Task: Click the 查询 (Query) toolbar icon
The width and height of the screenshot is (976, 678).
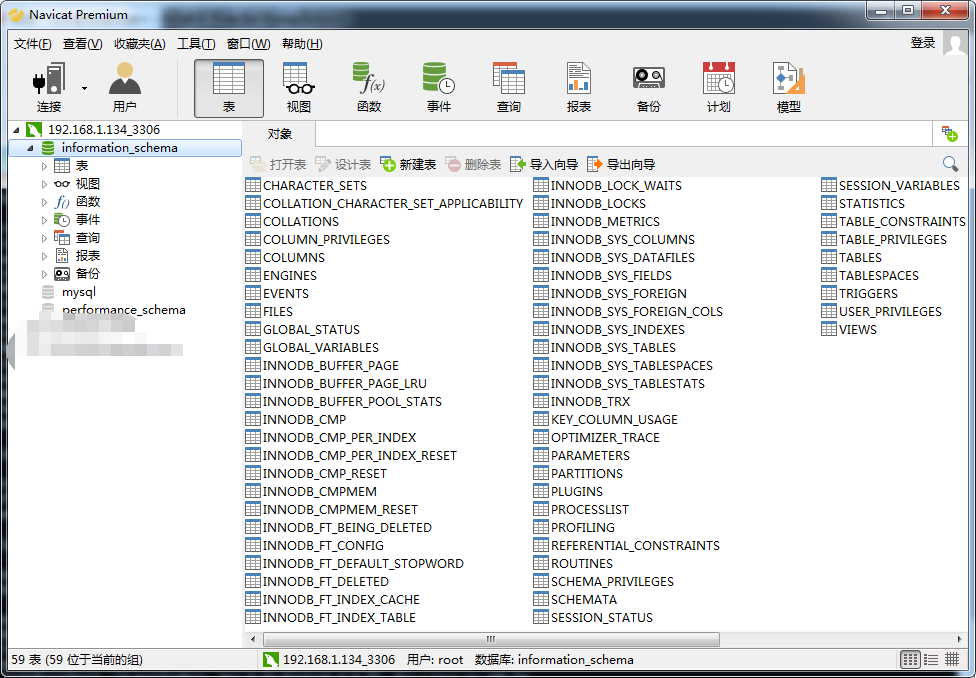Action: (x=508, y=88)
